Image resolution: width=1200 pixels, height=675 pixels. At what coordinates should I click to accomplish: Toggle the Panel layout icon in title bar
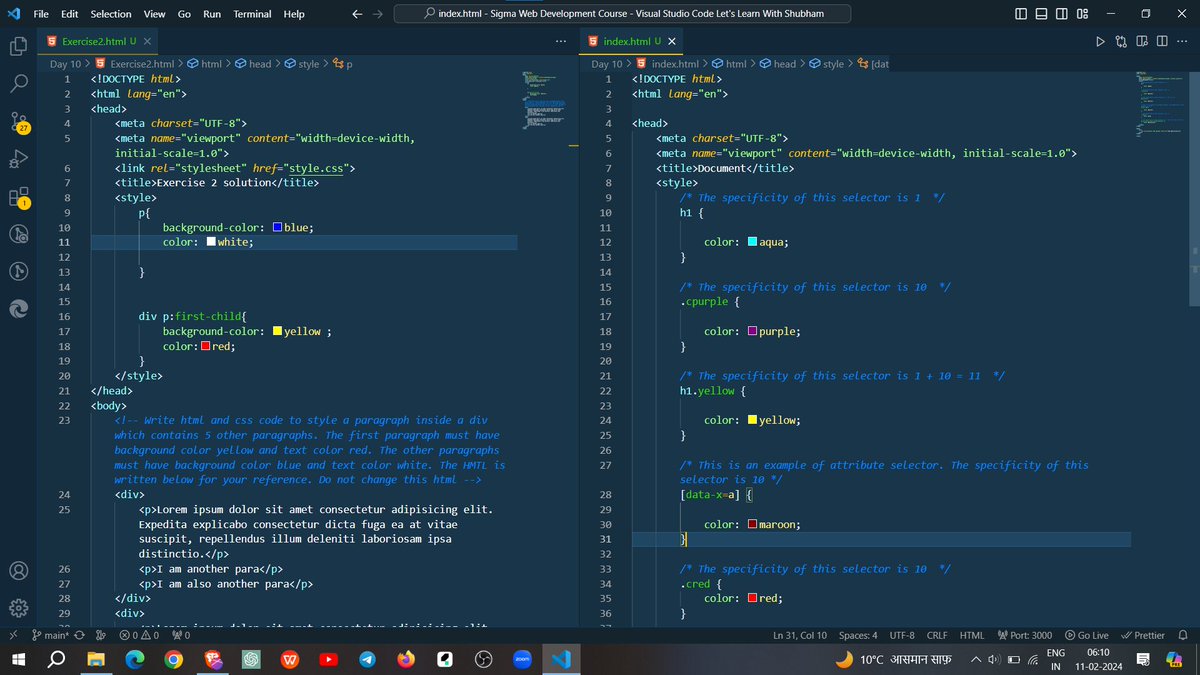[x=1040, y=12]
